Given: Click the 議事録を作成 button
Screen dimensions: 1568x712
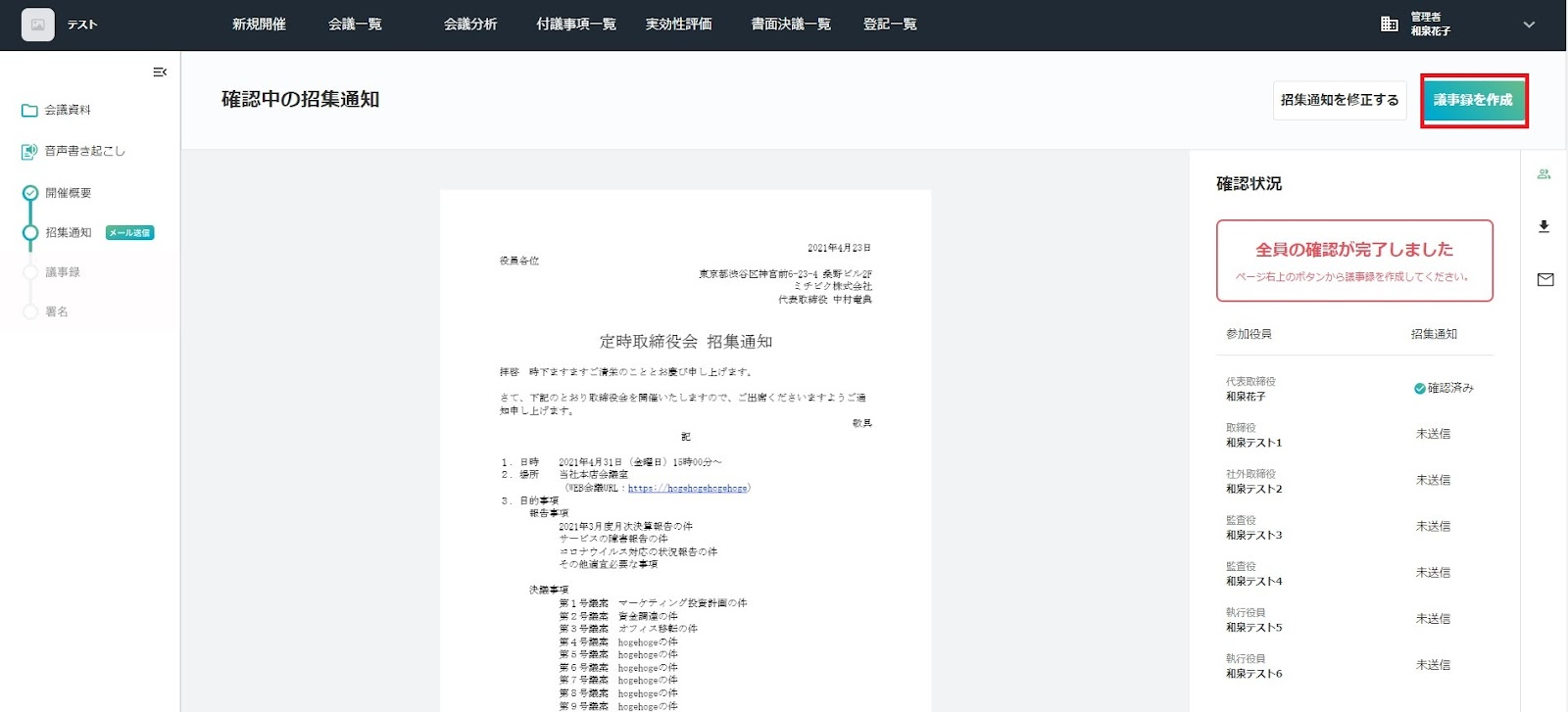Looking at the screenshot, I should pyautogui.click(x=1473, y=100).
